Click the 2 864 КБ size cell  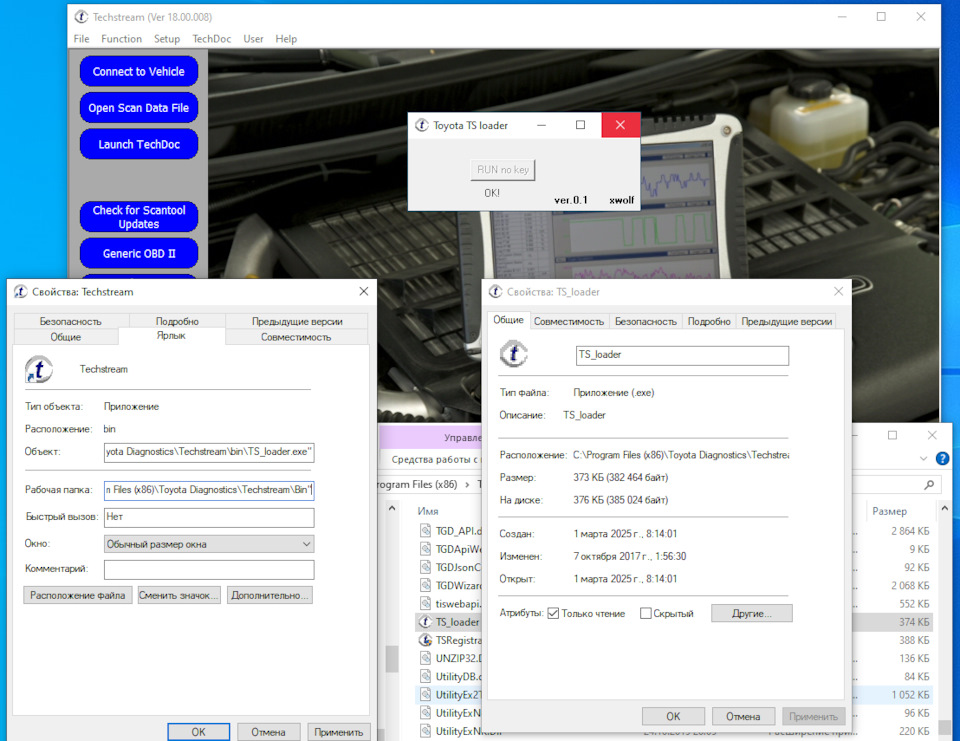[910, 531]
